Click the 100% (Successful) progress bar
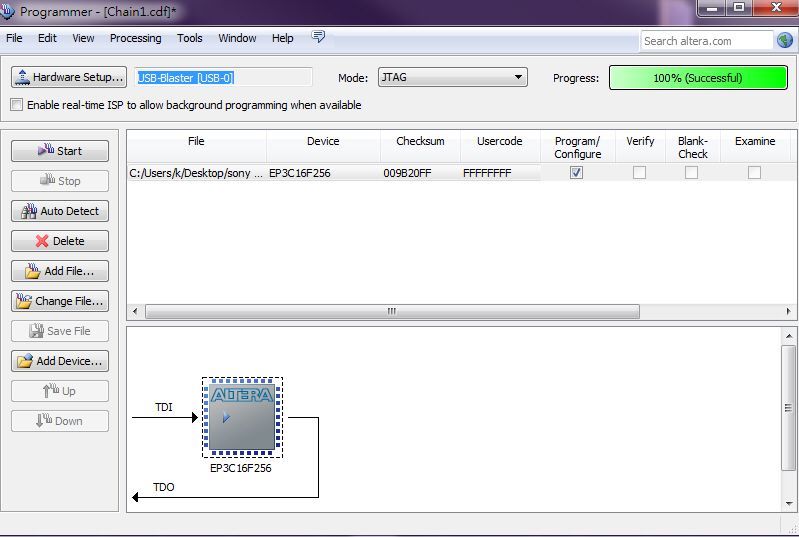Screen dimensions: 799x537 tap(698, 78)
